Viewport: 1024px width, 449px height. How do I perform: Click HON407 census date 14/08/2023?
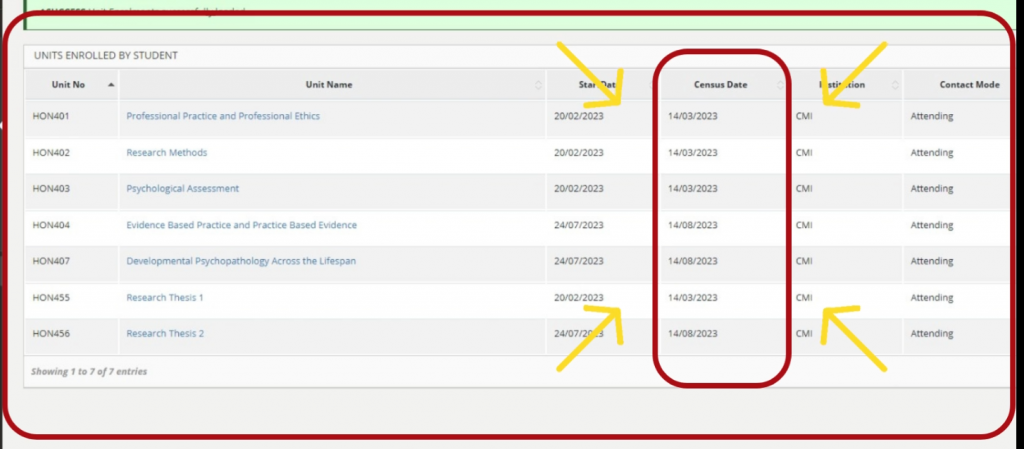pos(692,261)
